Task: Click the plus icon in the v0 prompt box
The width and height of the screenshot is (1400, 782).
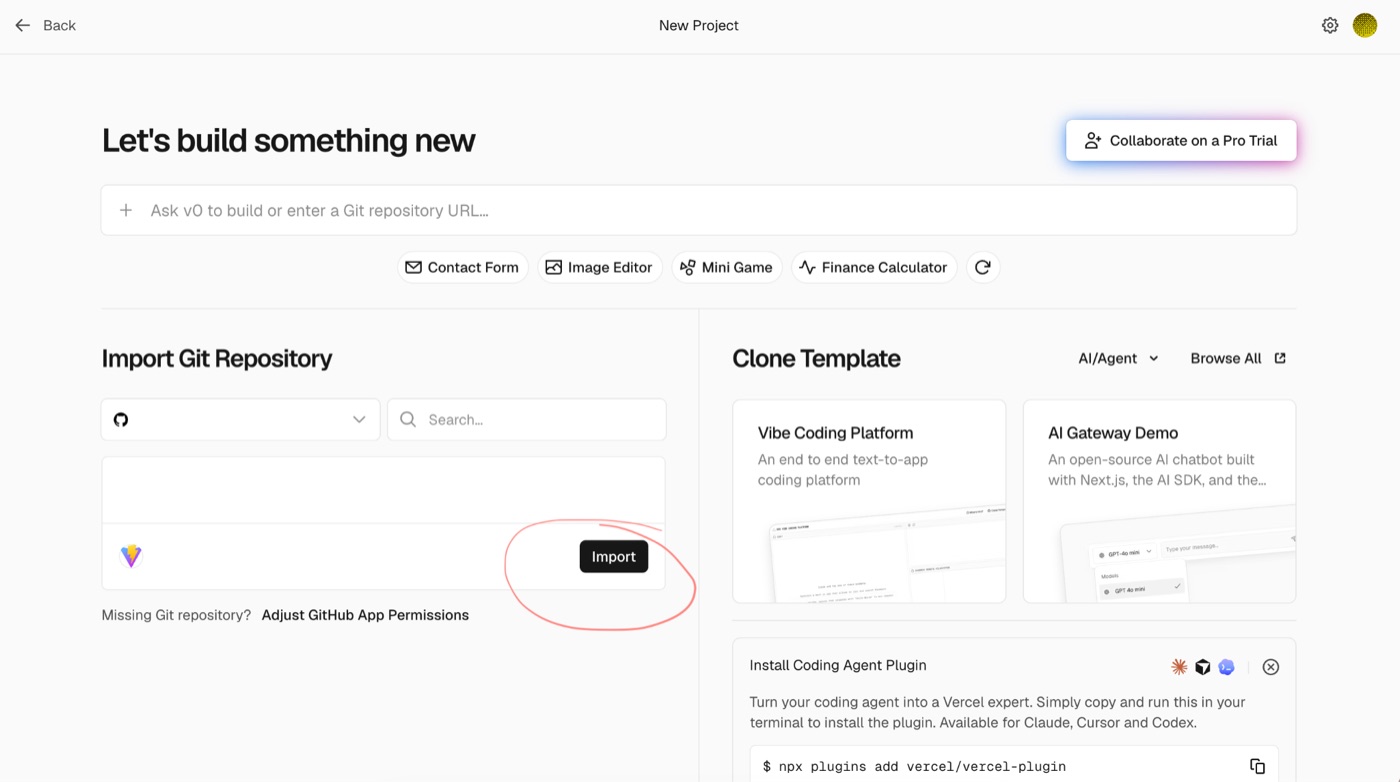Action: (126, 210)
